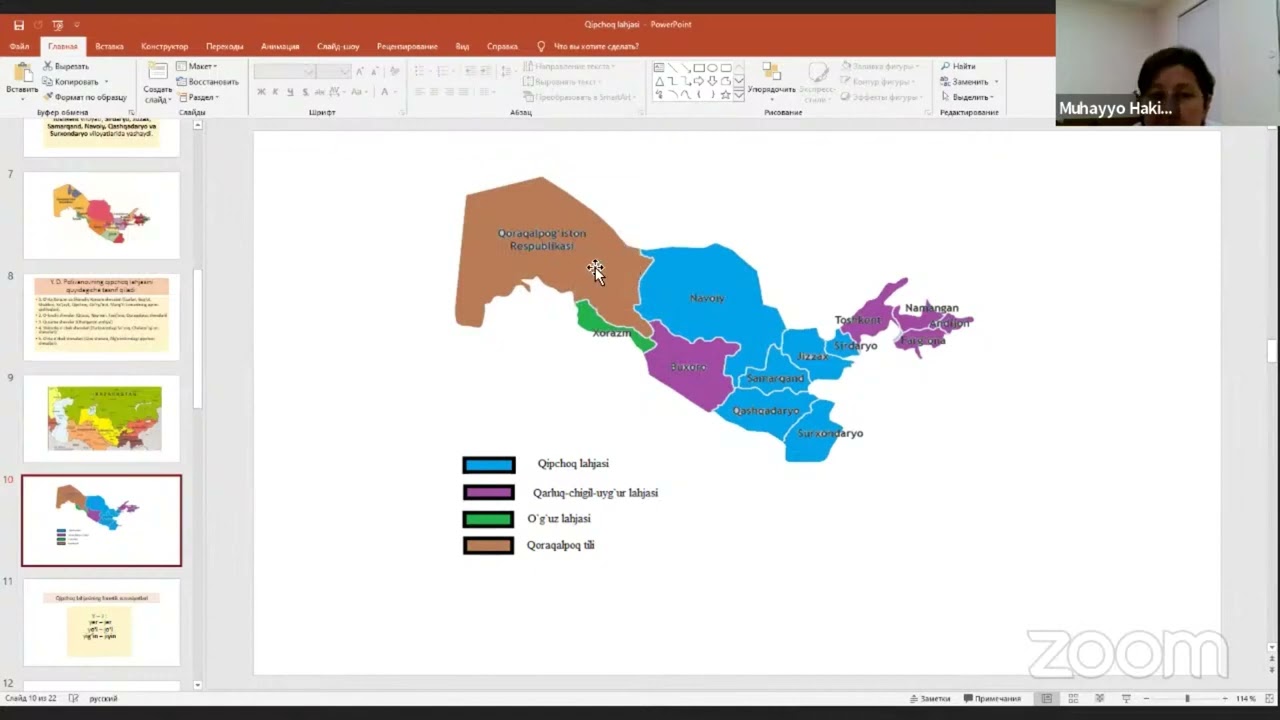Viewport: 1280px width, 720px height.
Task: Switch to the Слайд-шоу tab
Action: 338,46
